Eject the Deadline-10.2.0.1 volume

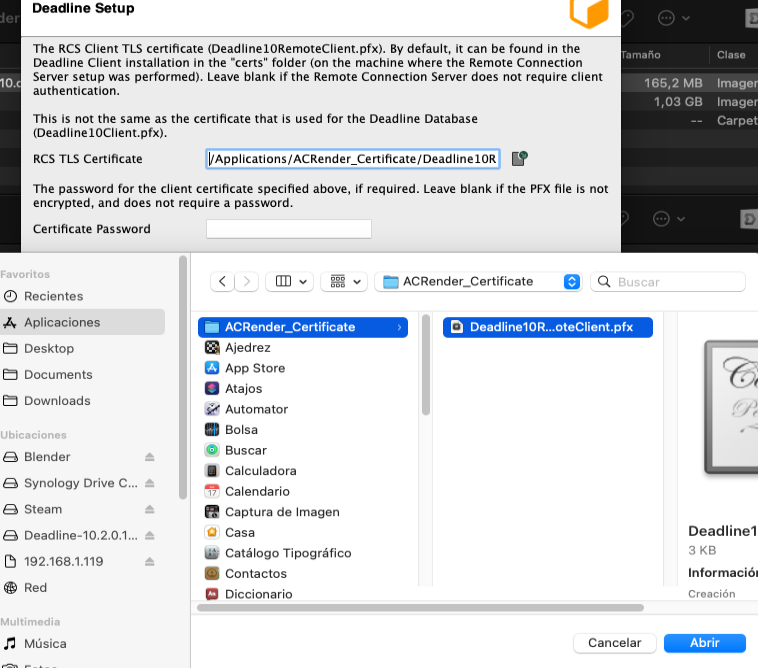pyautogui.click(x=149, y=535)
